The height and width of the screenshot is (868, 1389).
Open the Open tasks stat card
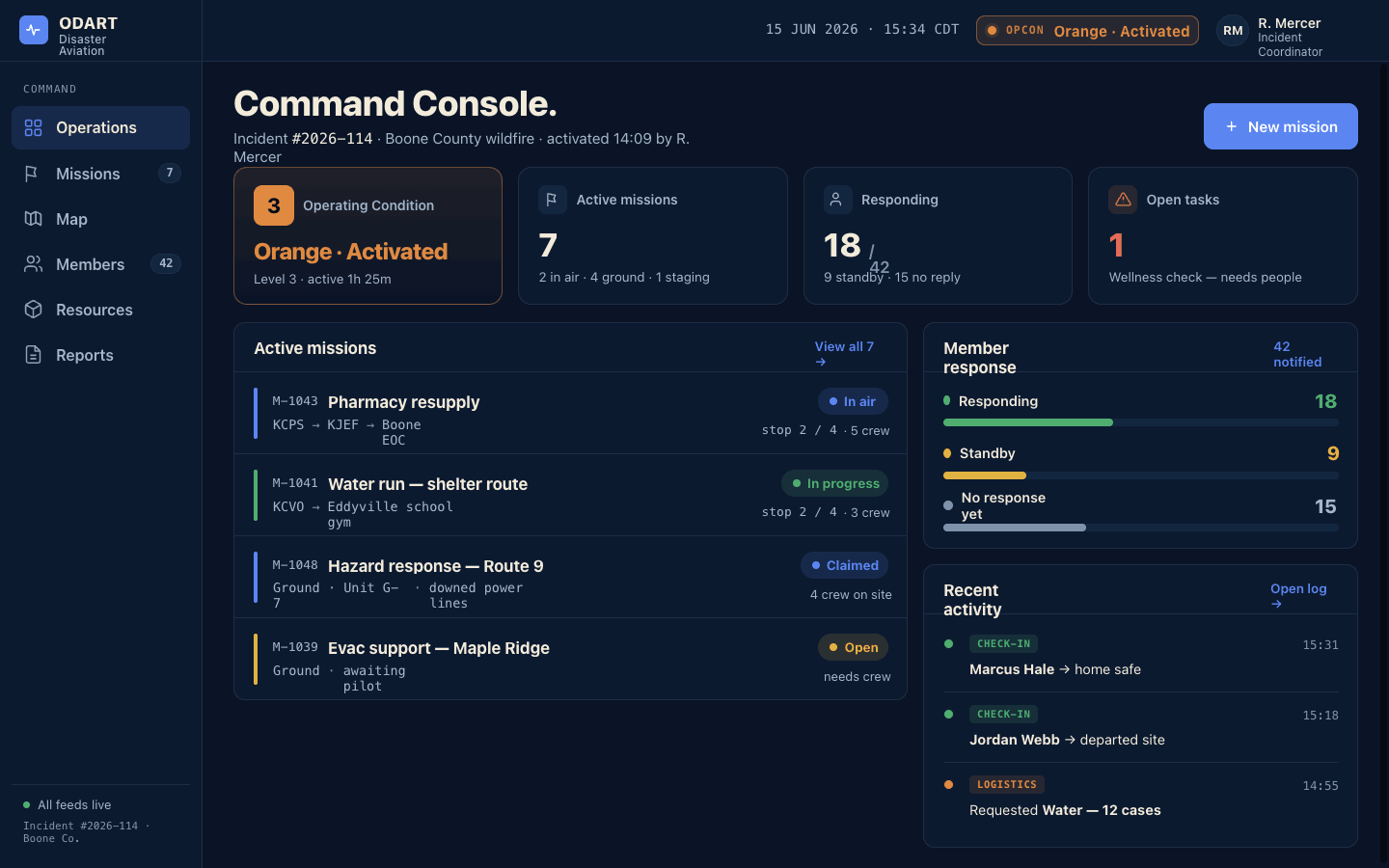[1223, 236]
